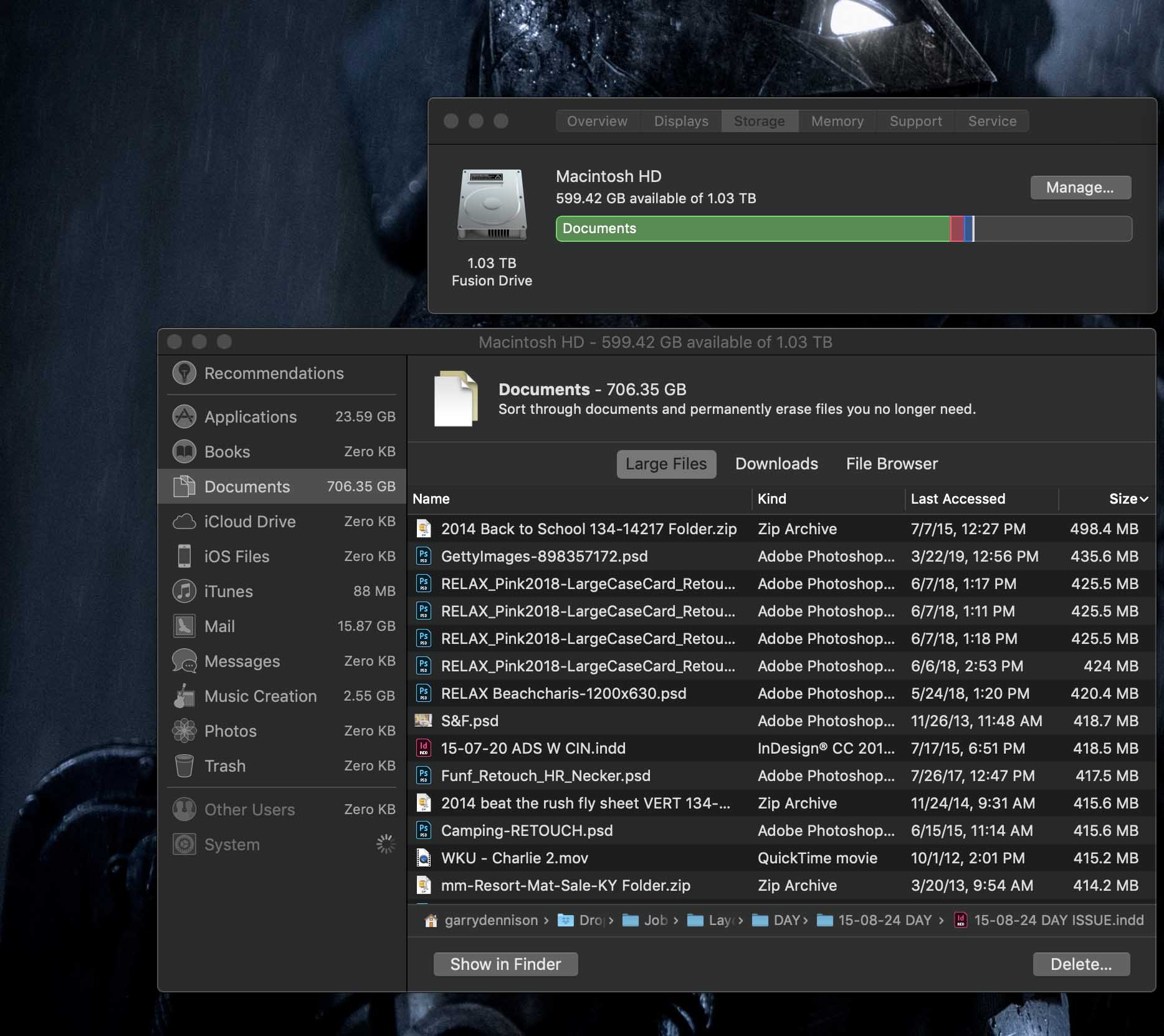Close the Macintosh HD storage management window
The height and width of the screenshot is (1036, 1164).
coord(174,342)
